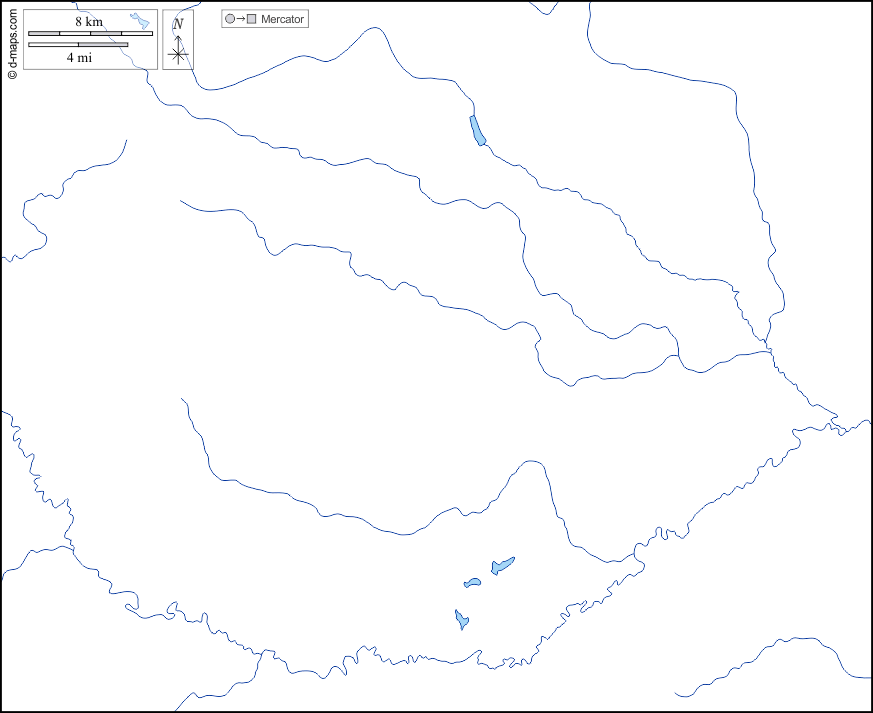Viewport: 873px width, 713px height.
Task: Click the letter N above the compass
Action: tap(178, 24)
